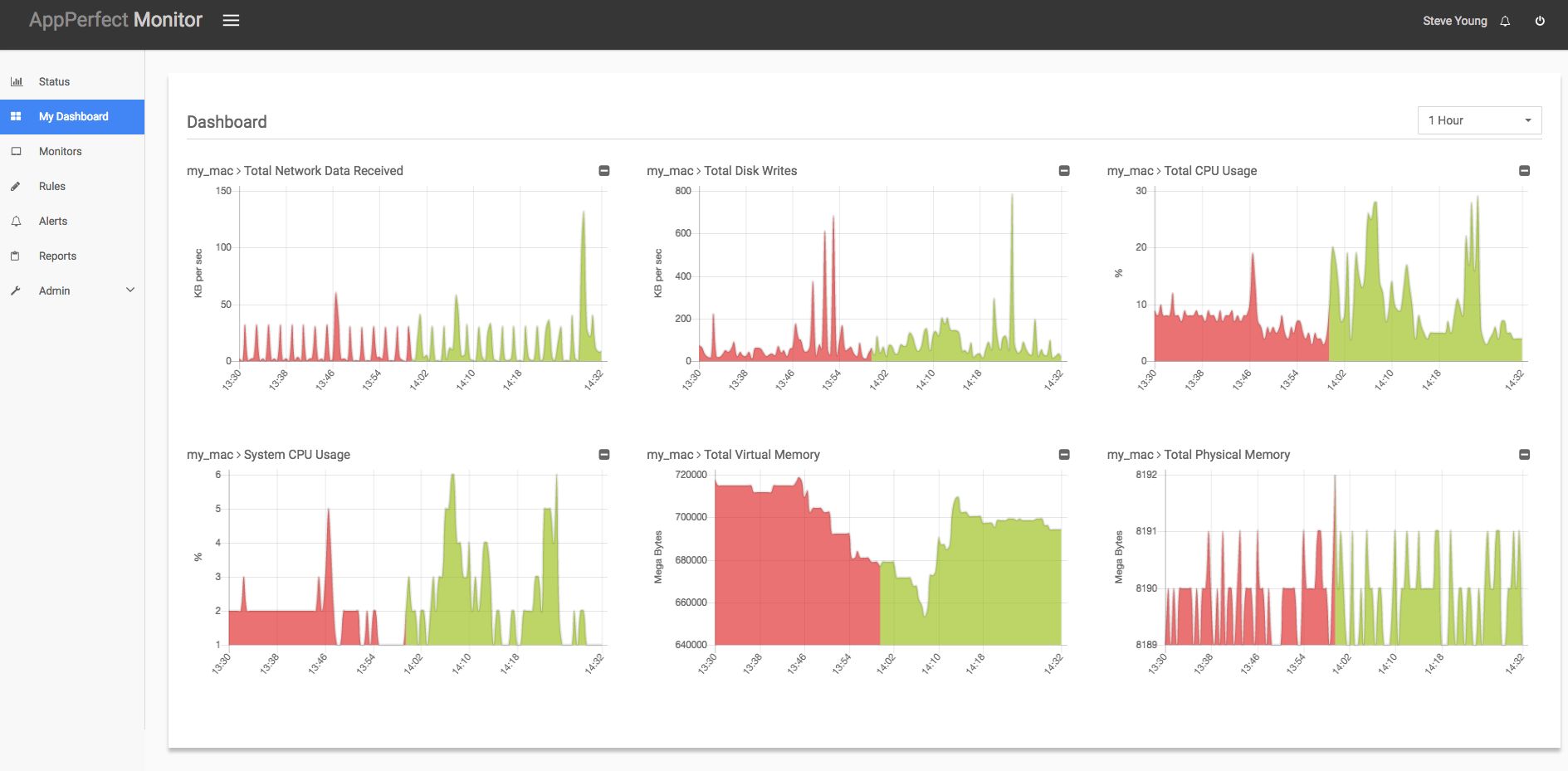This screenshot has width=1568, height=771.
Task: Collapse the Total Physical Memory chart
Action: coord(1524,454)
